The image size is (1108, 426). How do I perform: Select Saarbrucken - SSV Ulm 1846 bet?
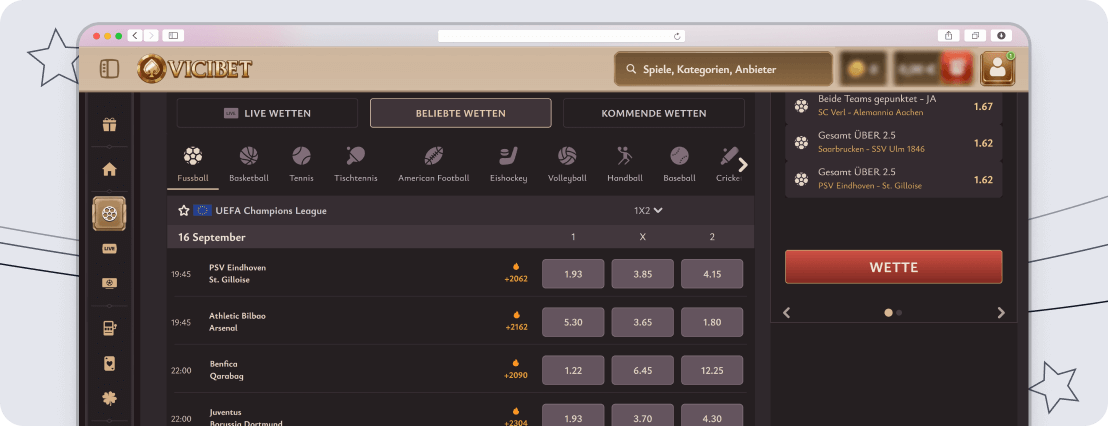pos(893,143)
